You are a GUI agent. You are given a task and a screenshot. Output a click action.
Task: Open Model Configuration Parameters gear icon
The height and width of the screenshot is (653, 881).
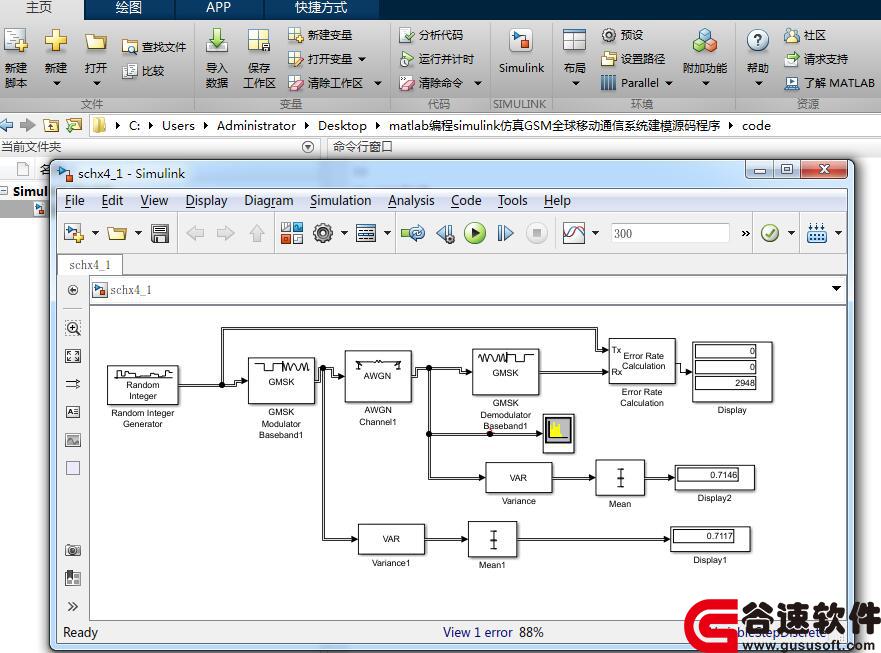(323, 233)
